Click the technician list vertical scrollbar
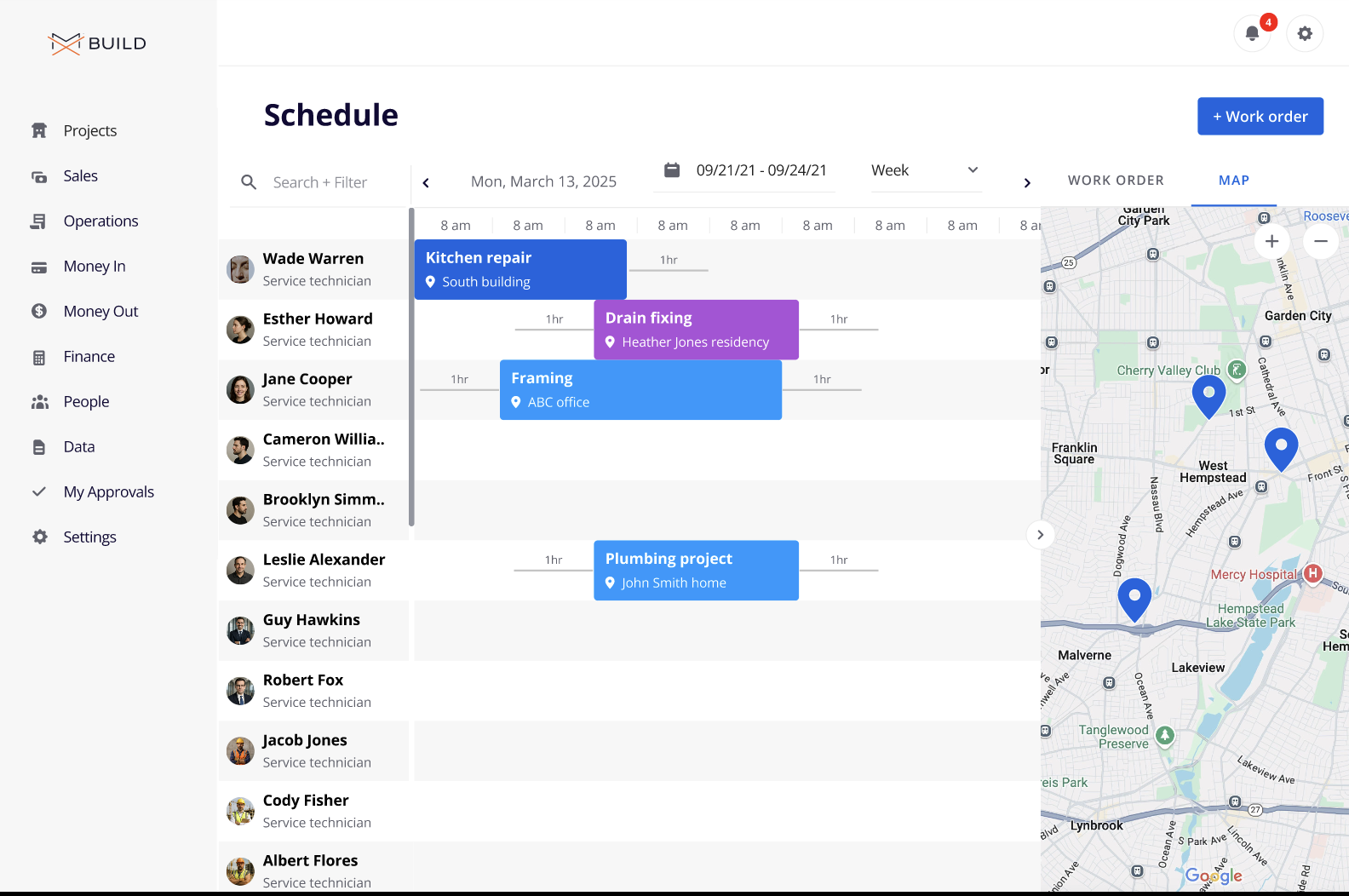This screenshot has height=896, width=1349. [411, 366]
